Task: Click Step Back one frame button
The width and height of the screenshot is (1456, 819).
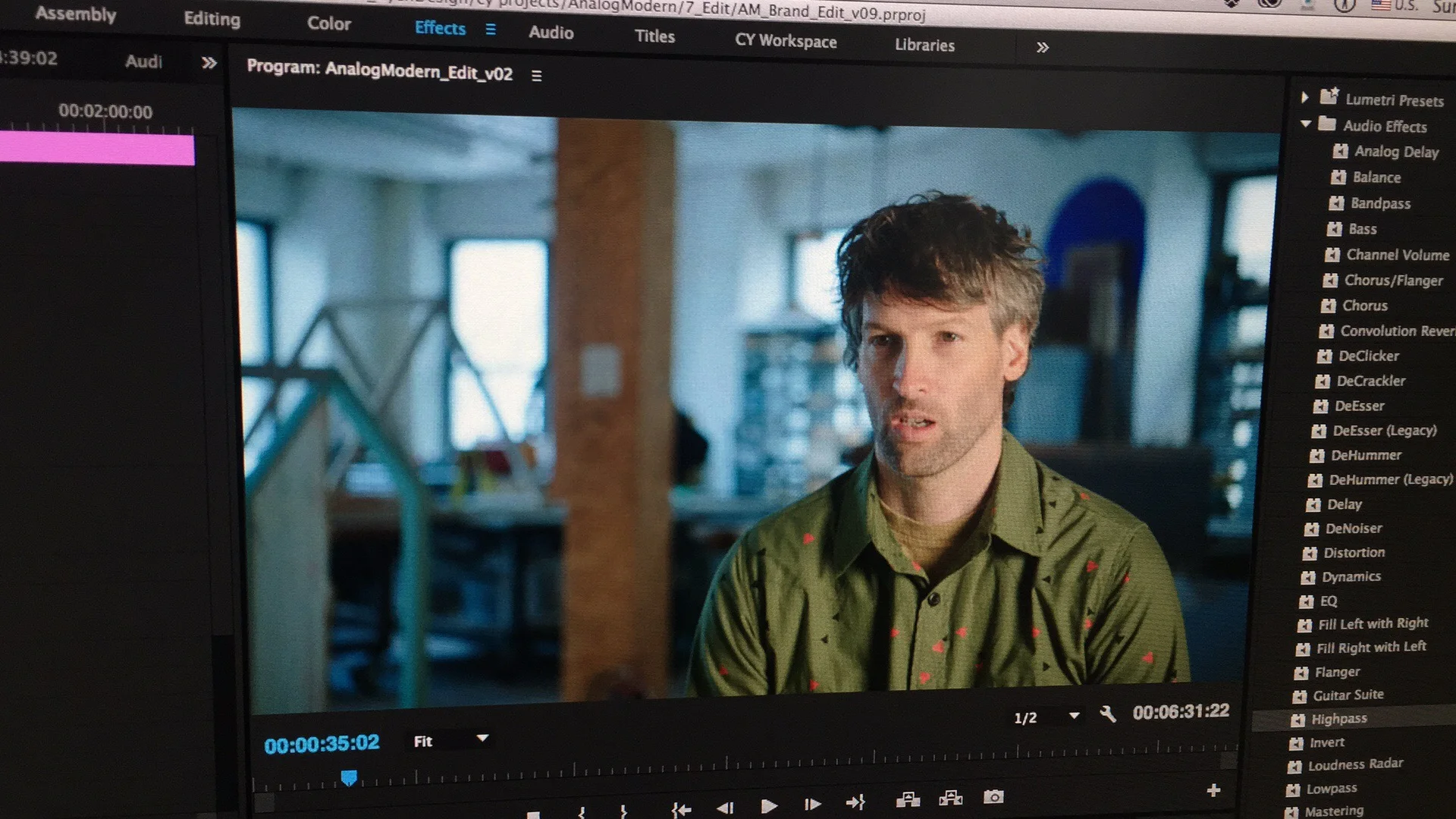Action: [x=725, y=808]
